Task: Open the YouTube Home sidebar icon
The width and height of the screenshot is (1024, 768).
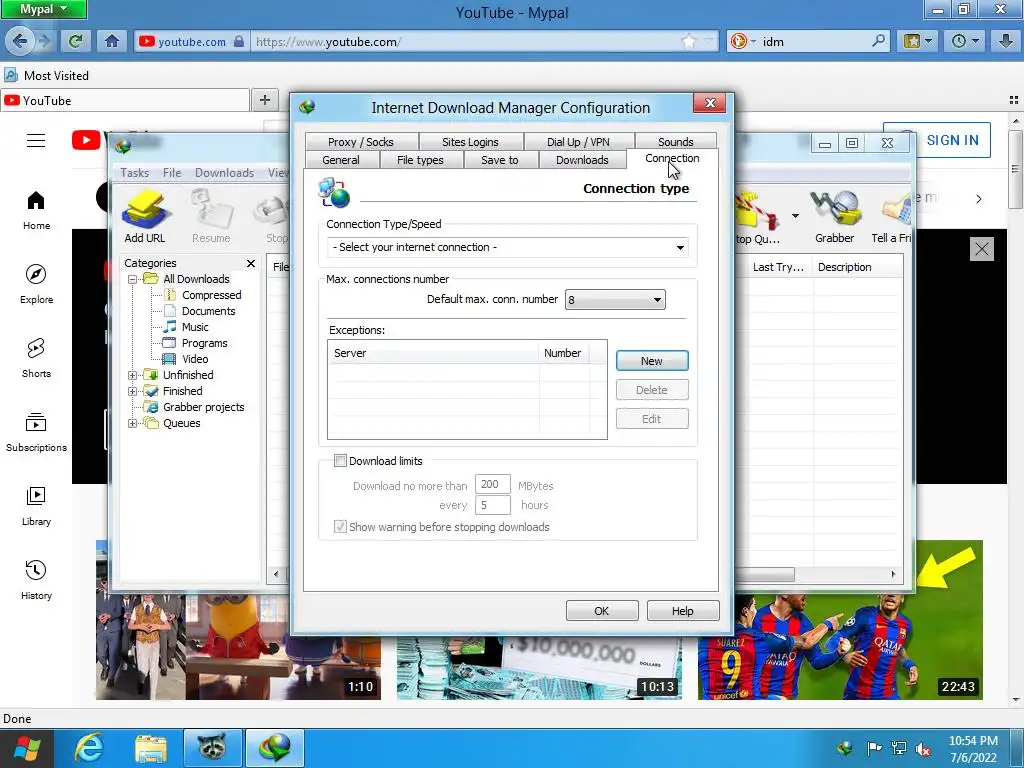Action: [x=36, y=210]
